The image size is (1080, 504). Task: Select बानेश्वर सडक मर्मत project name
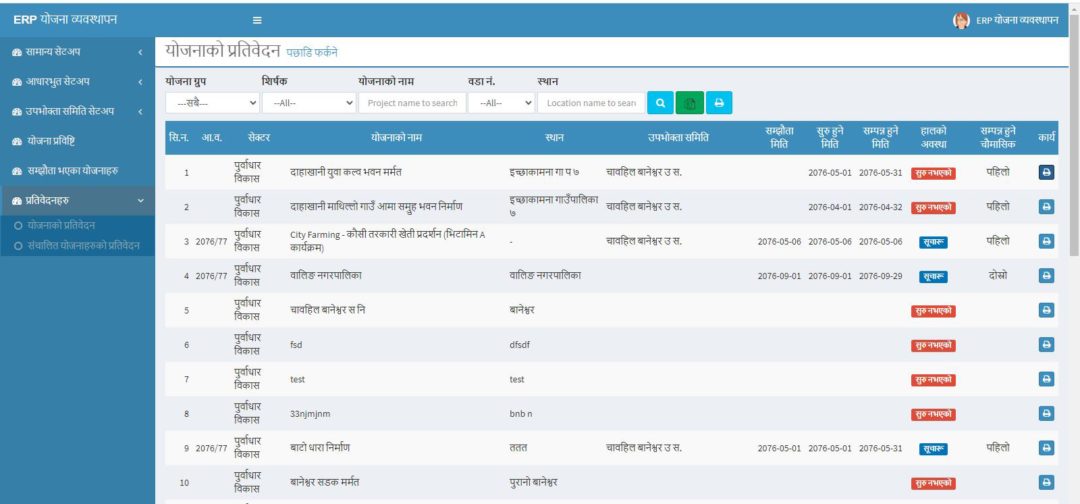[324, 482]
